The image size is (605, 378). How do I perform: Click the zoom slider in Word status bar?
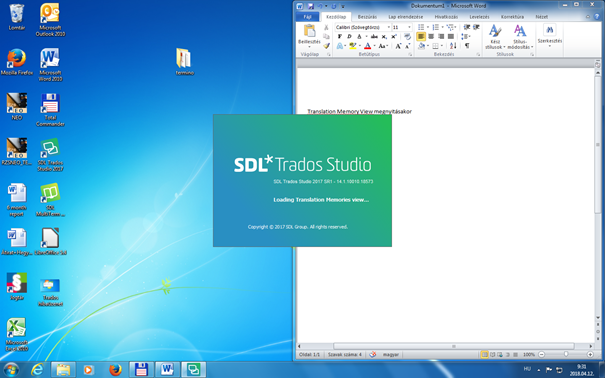pyautogui.click(x=566, y=354)
